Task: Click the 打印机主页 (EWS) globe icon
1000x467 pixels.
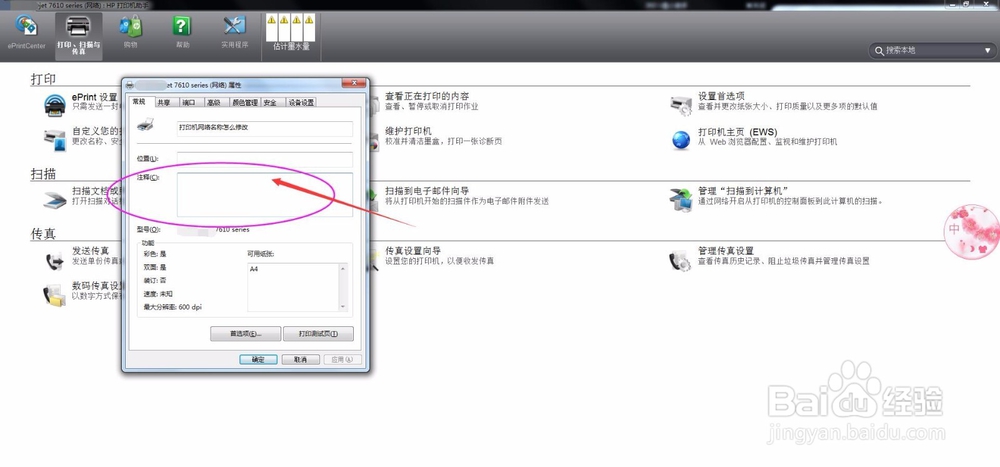Action: (681, 140)
